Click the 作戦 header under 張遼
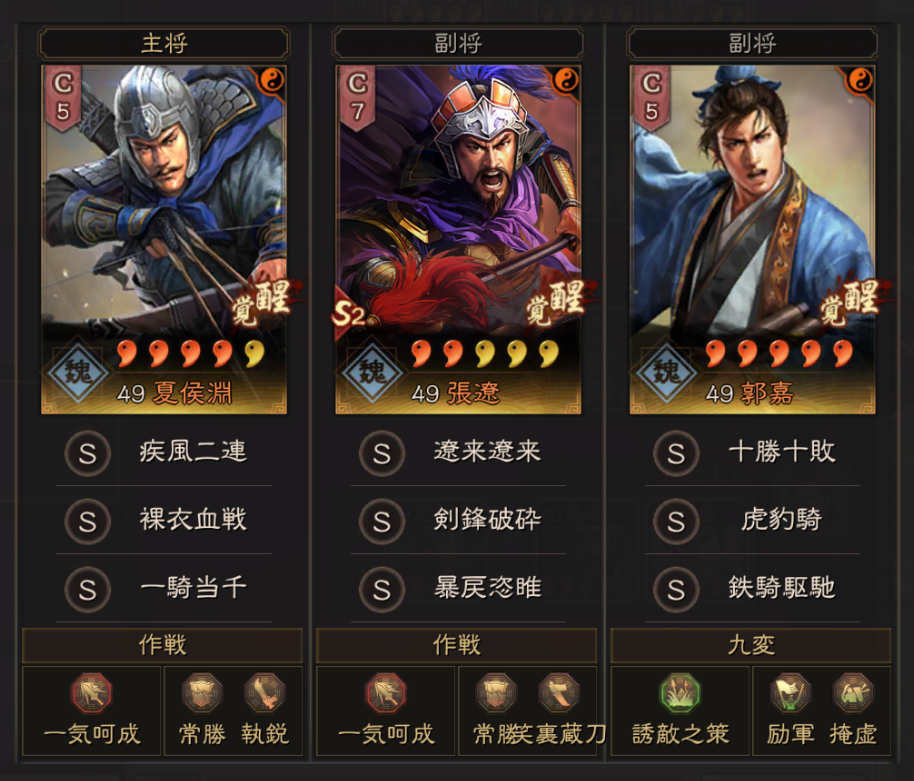This screenshot has height=781, width=914. [456, 645]
